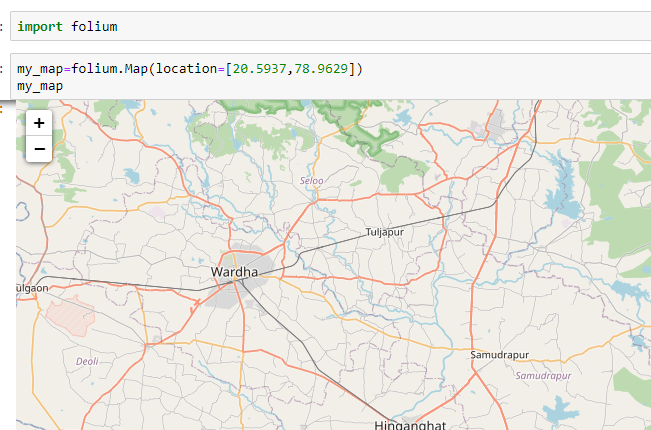Screen dimensions: 651x430
Task: Click the folium.Map code cell
Action: click(x=330, y=77)
